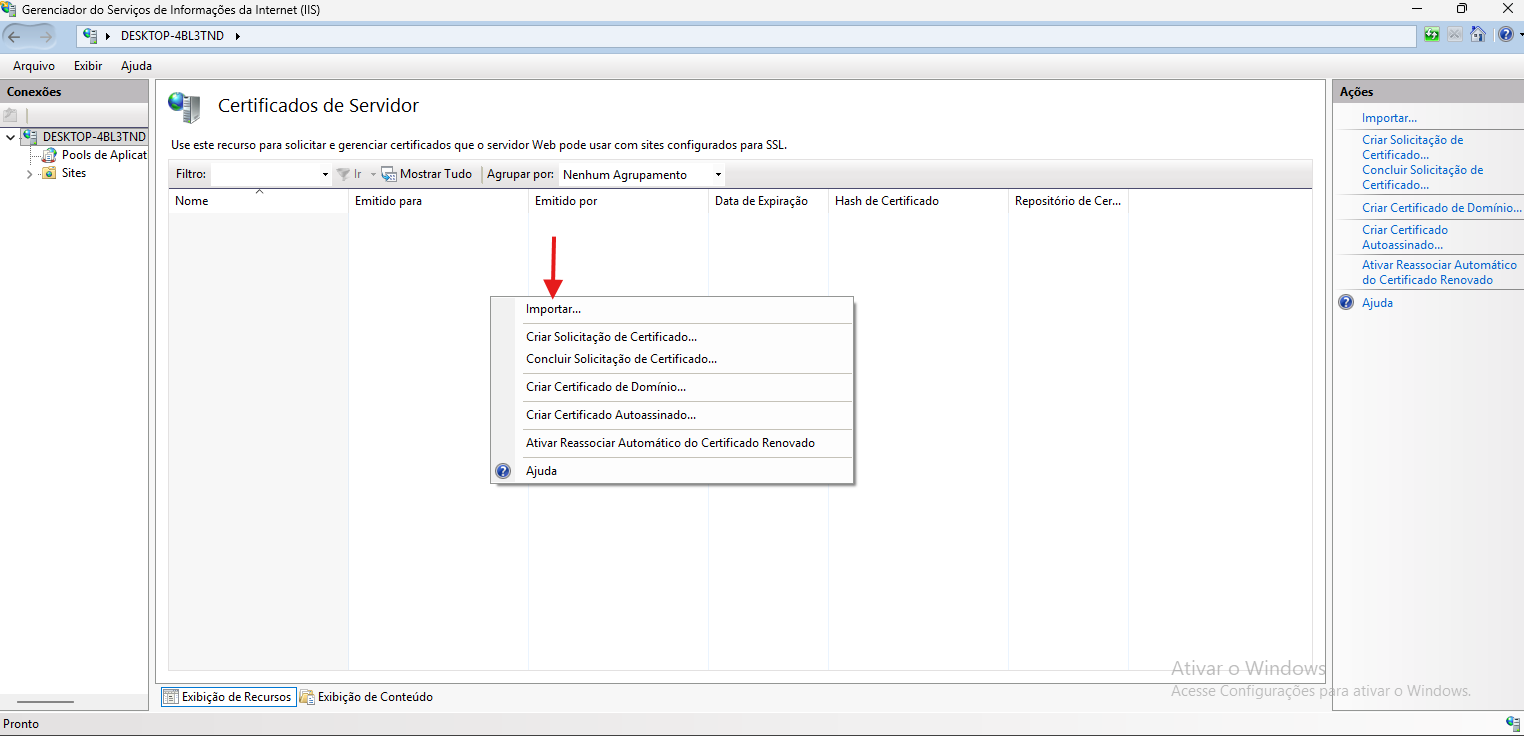Click the green refresh page icon
1524x736 pixels.
[1433, 35]
